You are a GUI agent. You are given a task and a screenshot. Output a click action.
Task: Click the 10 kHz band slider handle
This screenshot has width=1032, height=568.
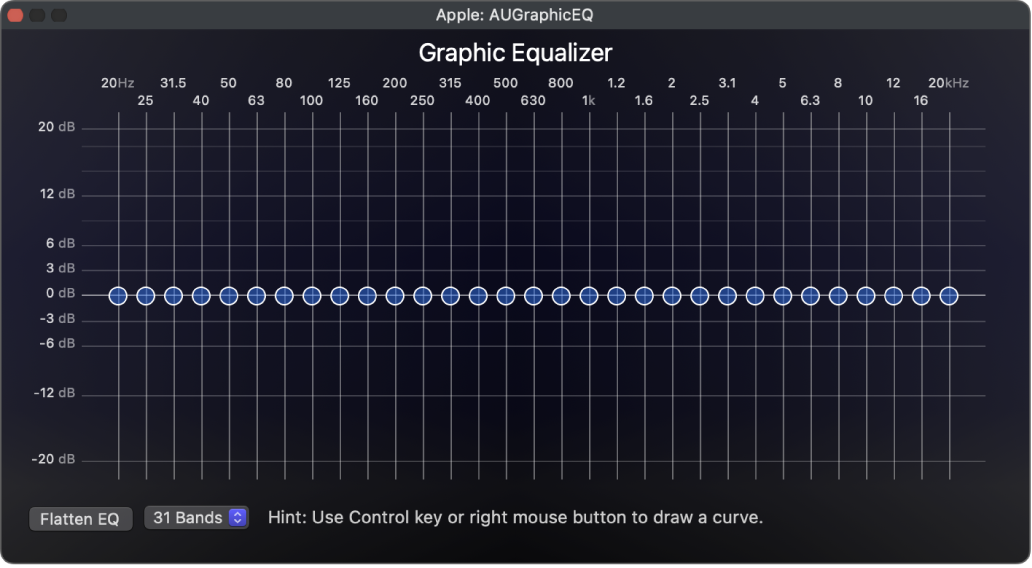(x=866, y=295)
